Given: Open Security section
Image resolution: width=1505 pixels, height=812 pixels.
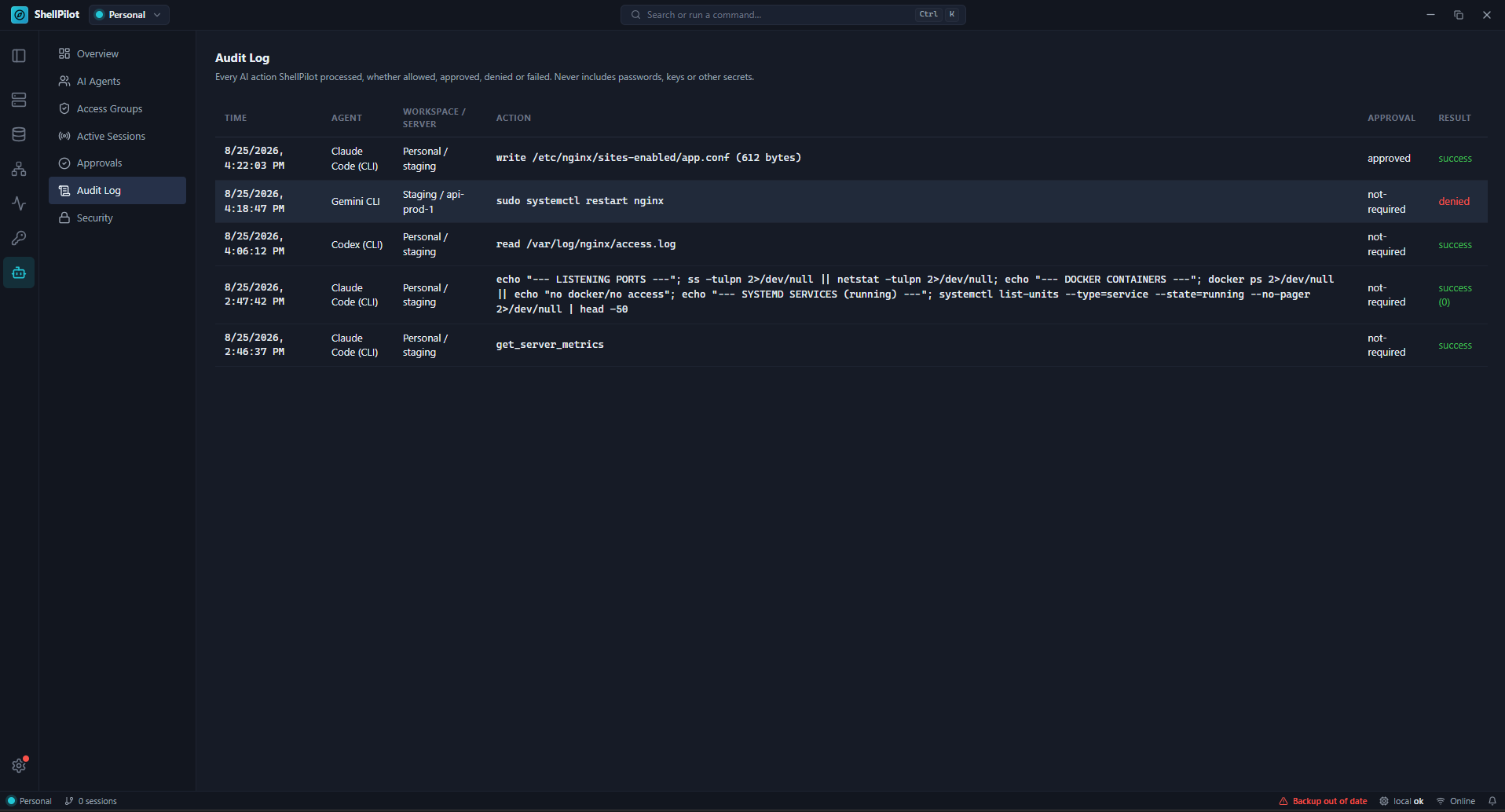Looking at the screenshot, I should 117,218.
